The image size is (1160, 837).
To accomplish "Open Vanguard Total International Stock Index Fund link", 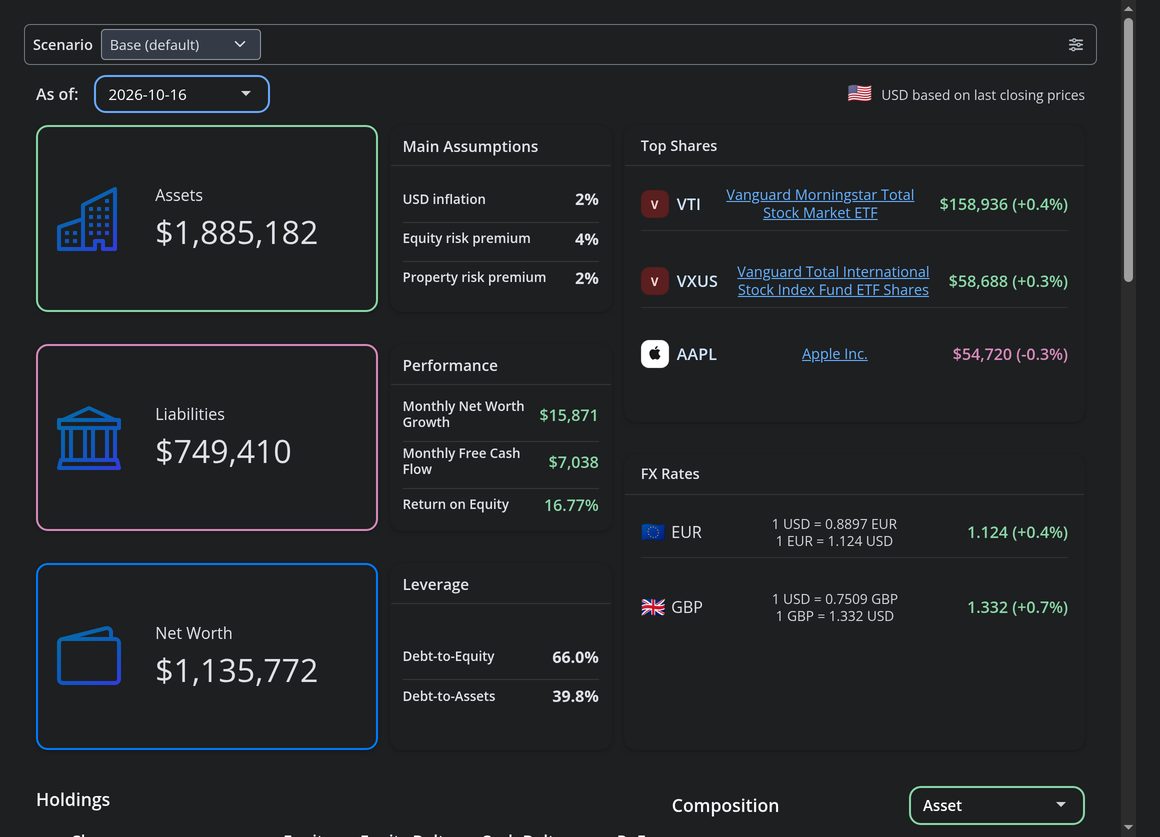I will click(x=833, y=280).
